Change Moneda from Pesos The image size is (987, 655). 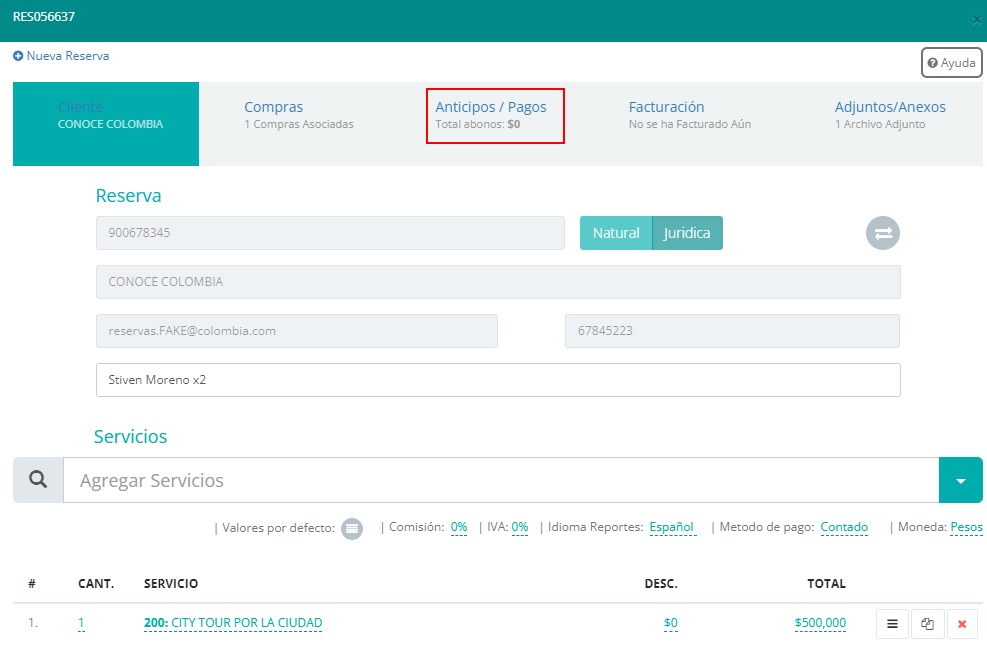click(x=966, y=527)
